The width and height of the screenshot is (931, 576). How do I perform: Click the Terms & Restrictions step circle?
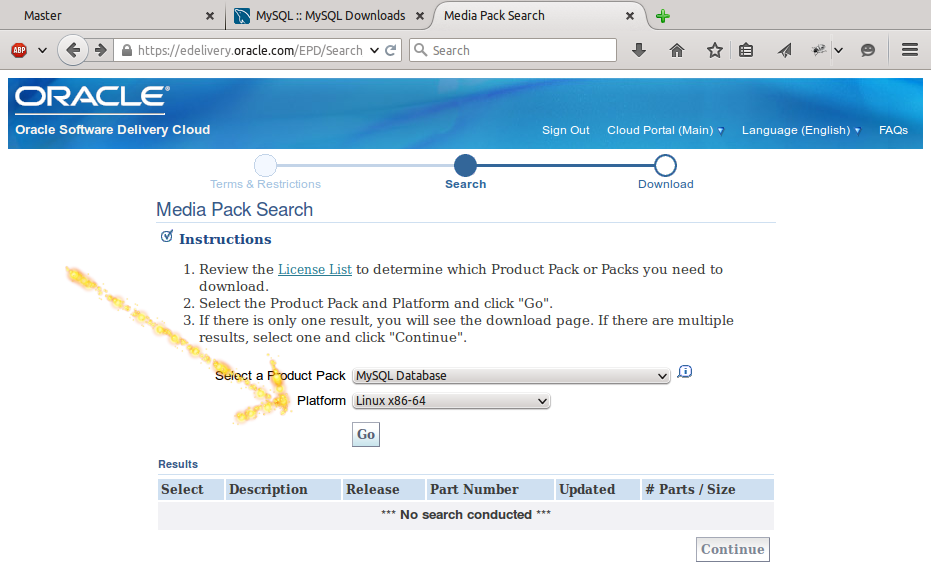click(265, 165)
